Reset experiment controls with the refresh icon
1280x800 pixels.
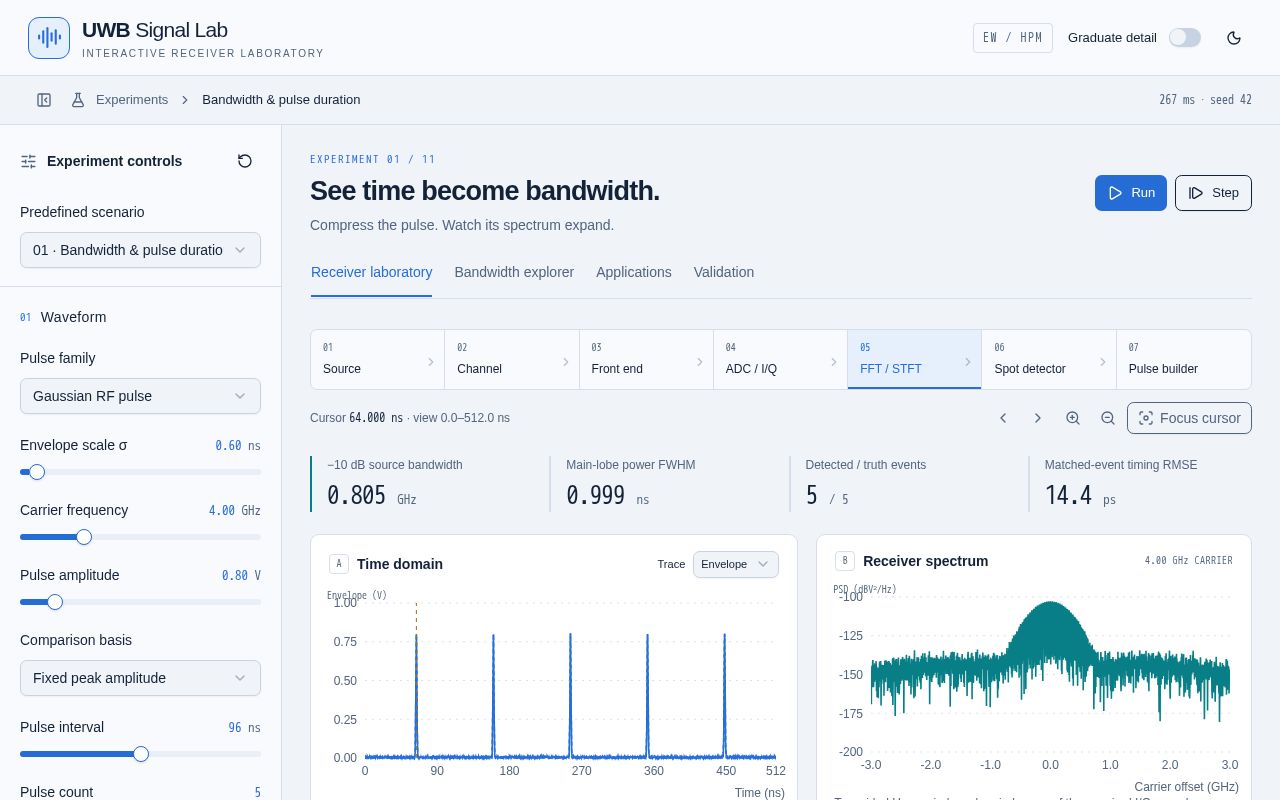pos(245,161)
